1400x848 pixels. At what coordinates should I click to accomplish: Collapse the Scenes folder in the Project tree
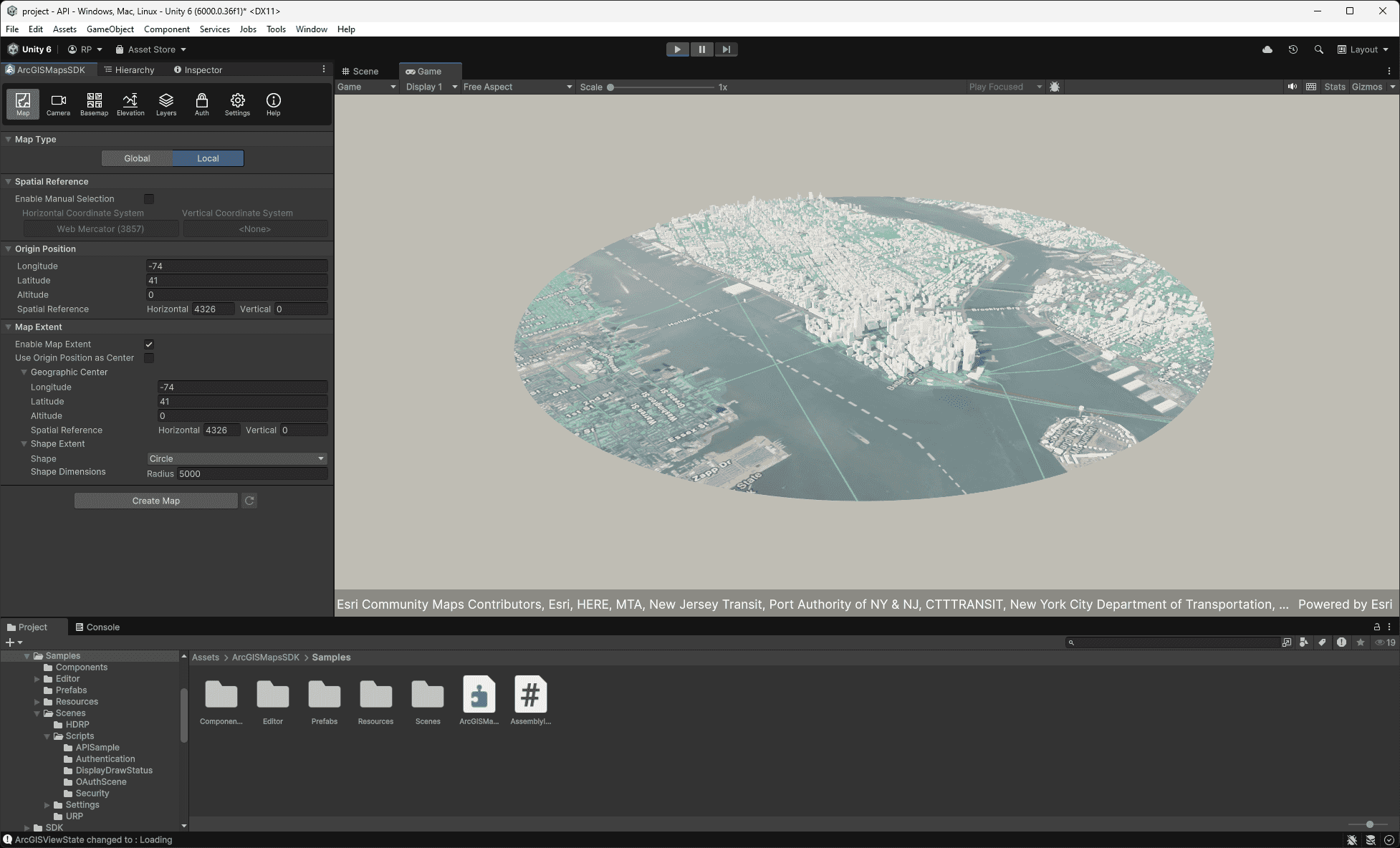pyautogui.click(x=37, y=713)
